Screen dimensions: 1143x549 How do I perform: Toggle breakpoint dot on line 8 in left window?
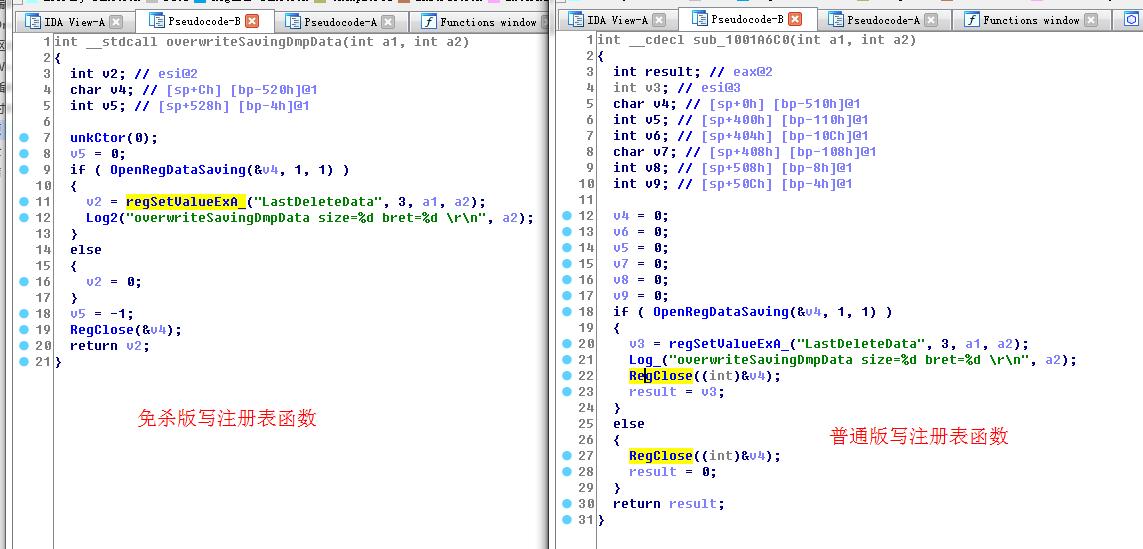pos(24,154)
